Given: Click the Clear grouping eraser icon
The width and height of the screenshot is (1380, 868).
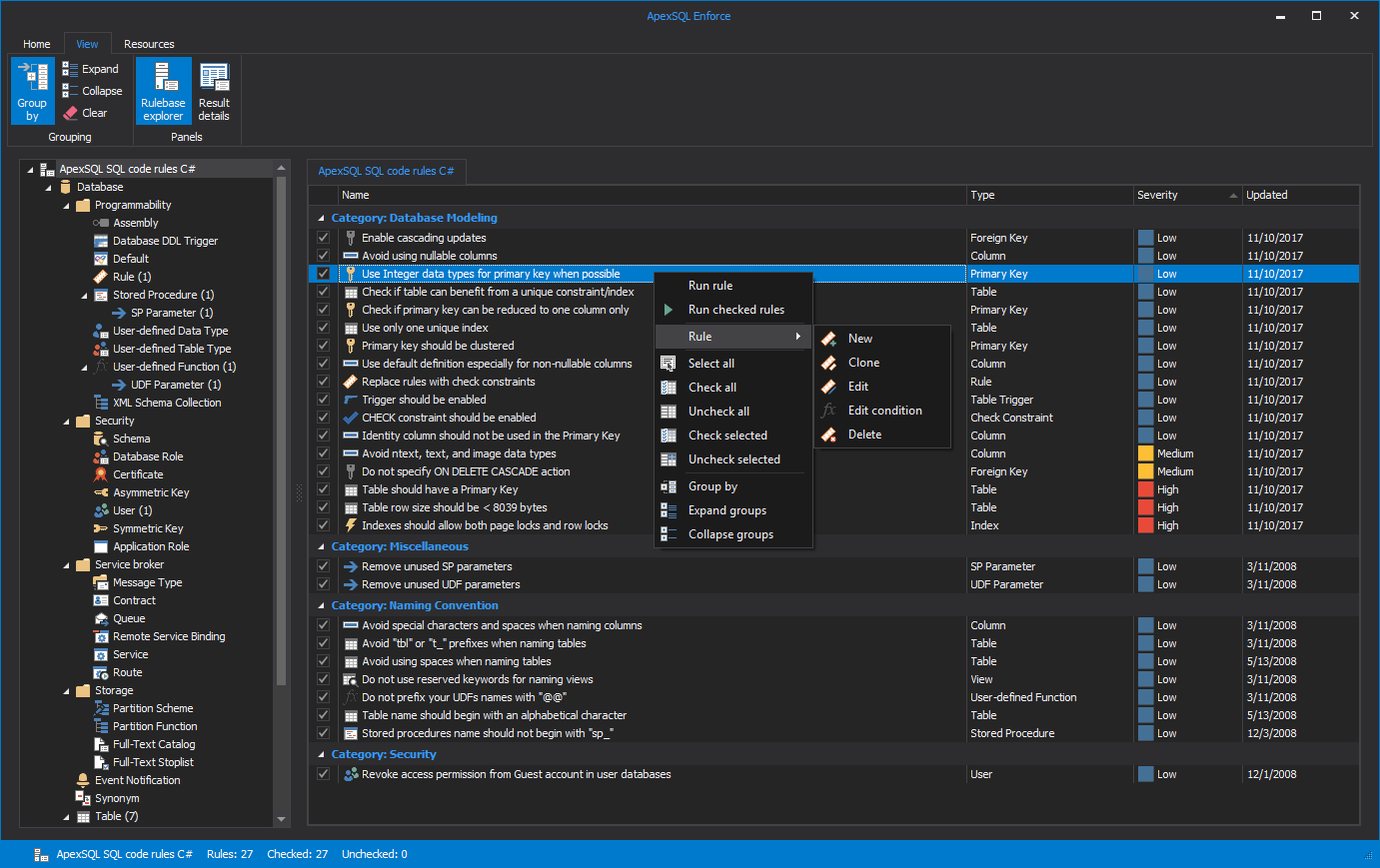Looking at the screenshot, I should [70, 113].
